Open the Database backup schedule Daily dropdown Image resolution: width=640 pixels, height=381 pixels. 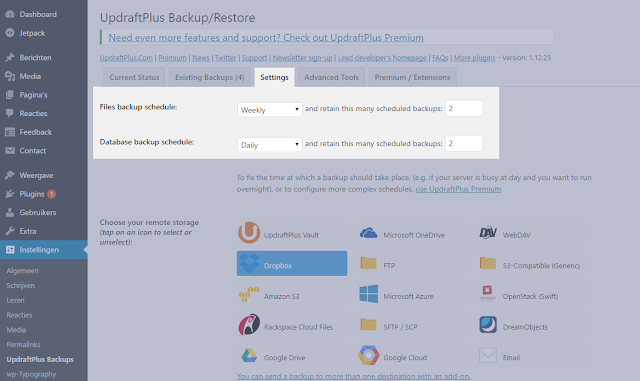point(269,145)
